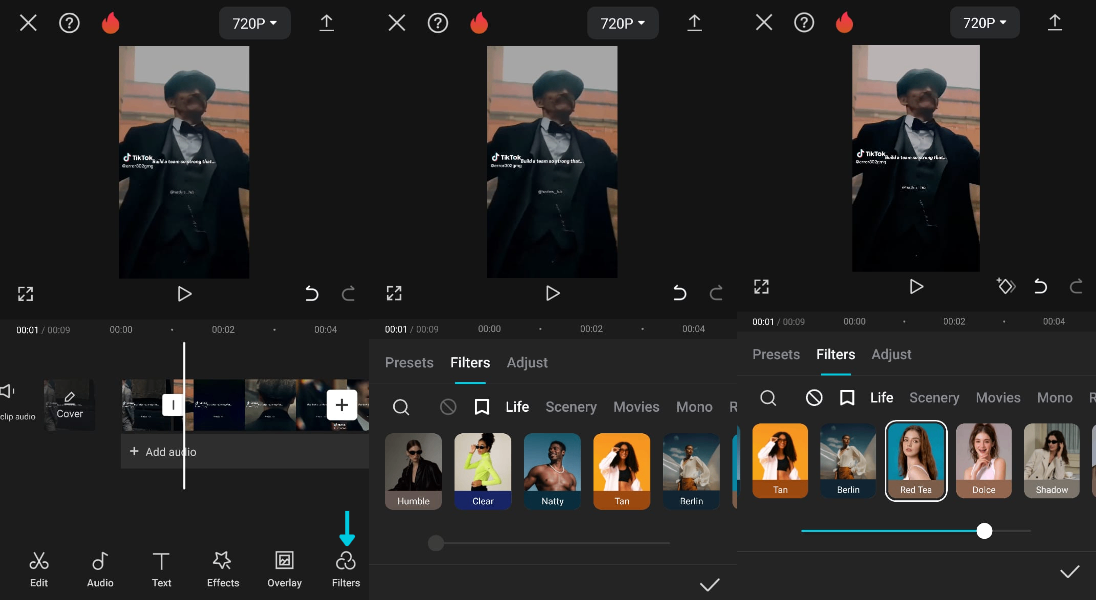
Task: Apply the Berlin filter in middle screen
Action: 691,471
